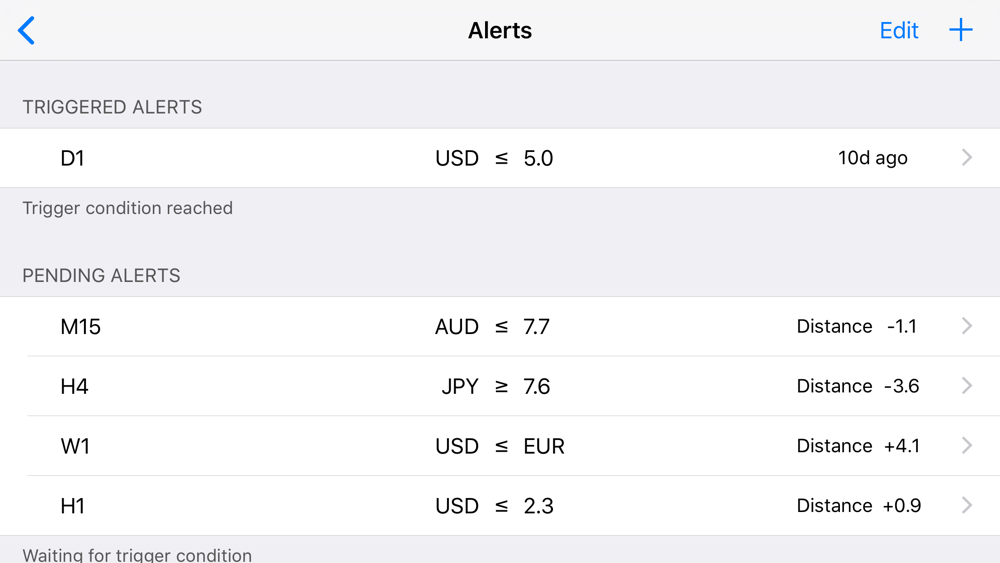This screenshot has height=563, width=1000.
Task: Select the W1 pending alert label
Action: click(76, 446)
